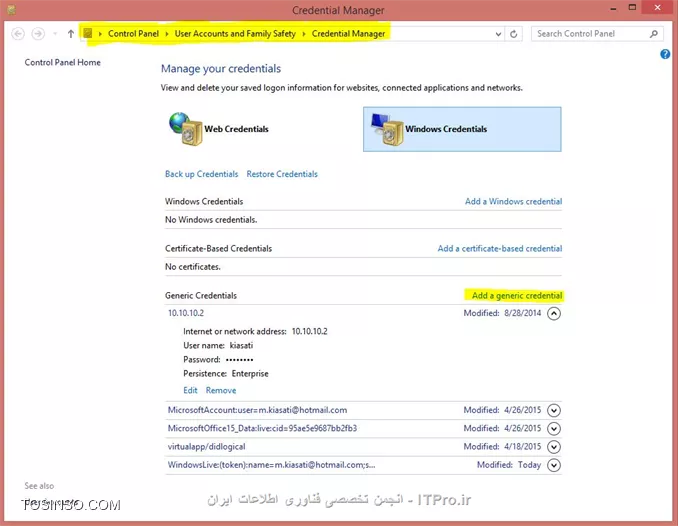Click 'No Windows credentials.' text

[211, 220]
